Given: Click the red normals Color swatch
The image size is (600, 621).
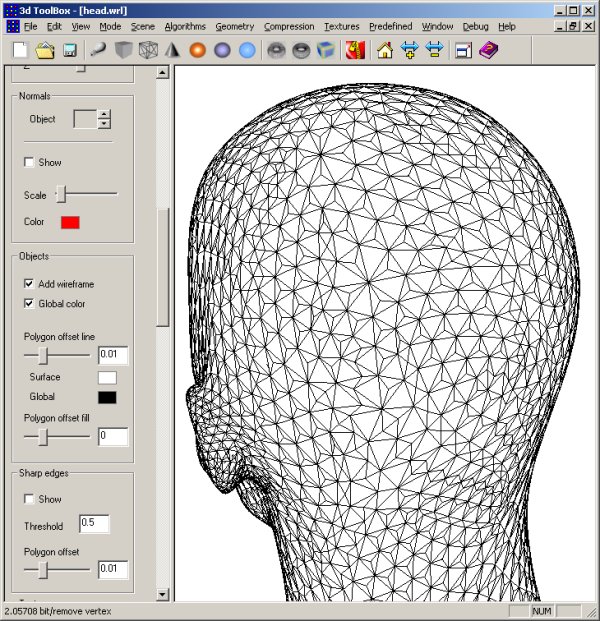Looking at the screenshot, I should (70, 222).
